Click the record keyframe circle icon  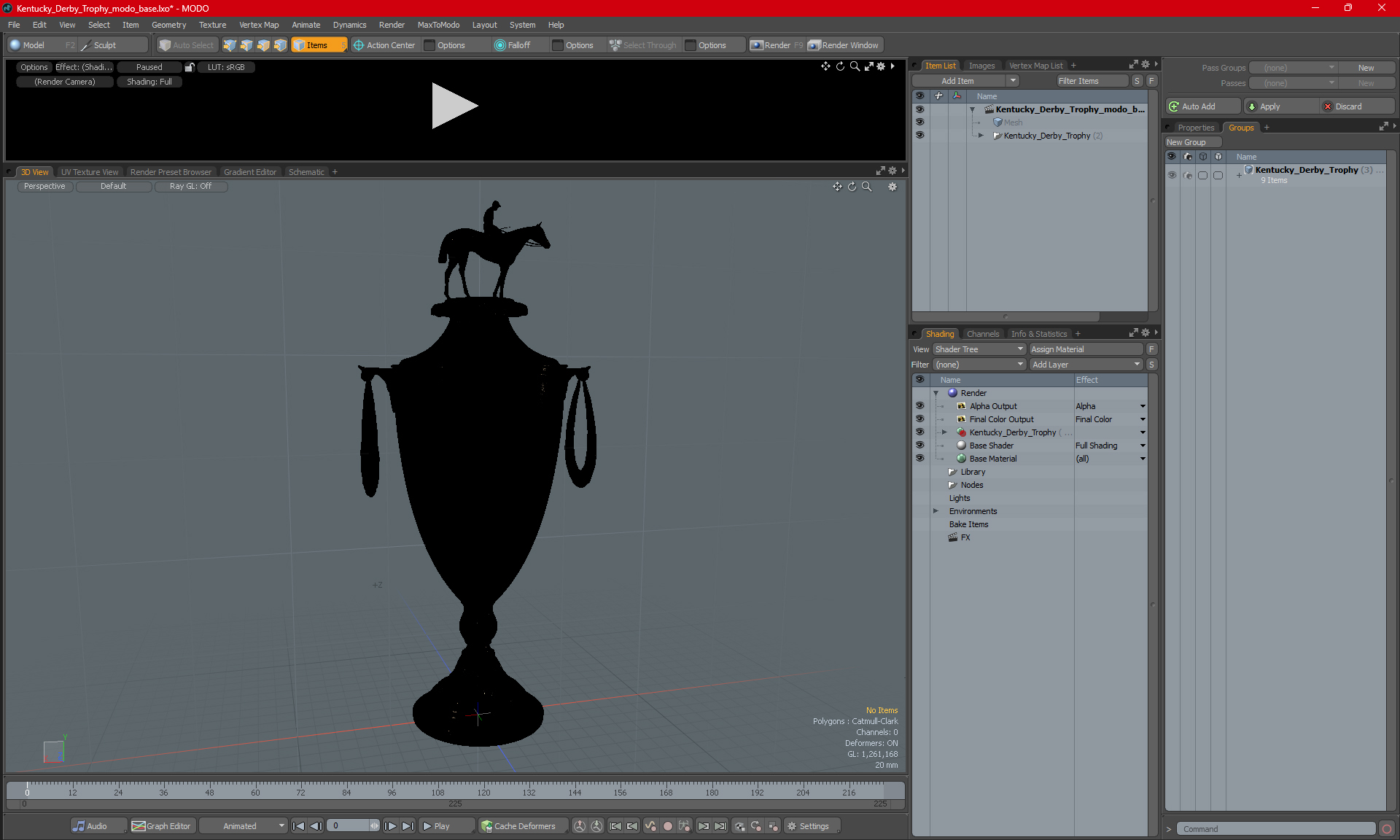668,826
